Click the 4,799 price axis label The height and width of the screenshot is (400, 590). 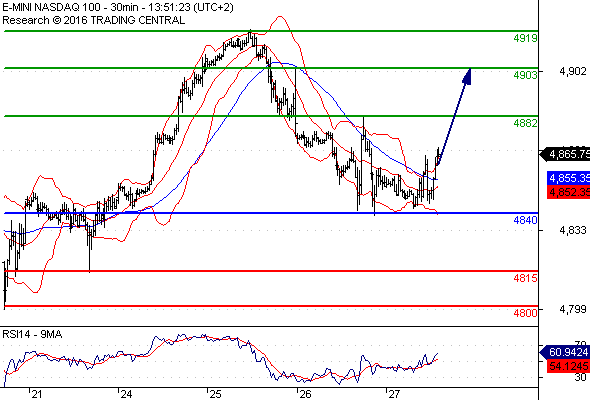pyautogui.click(x=573, y=309)
